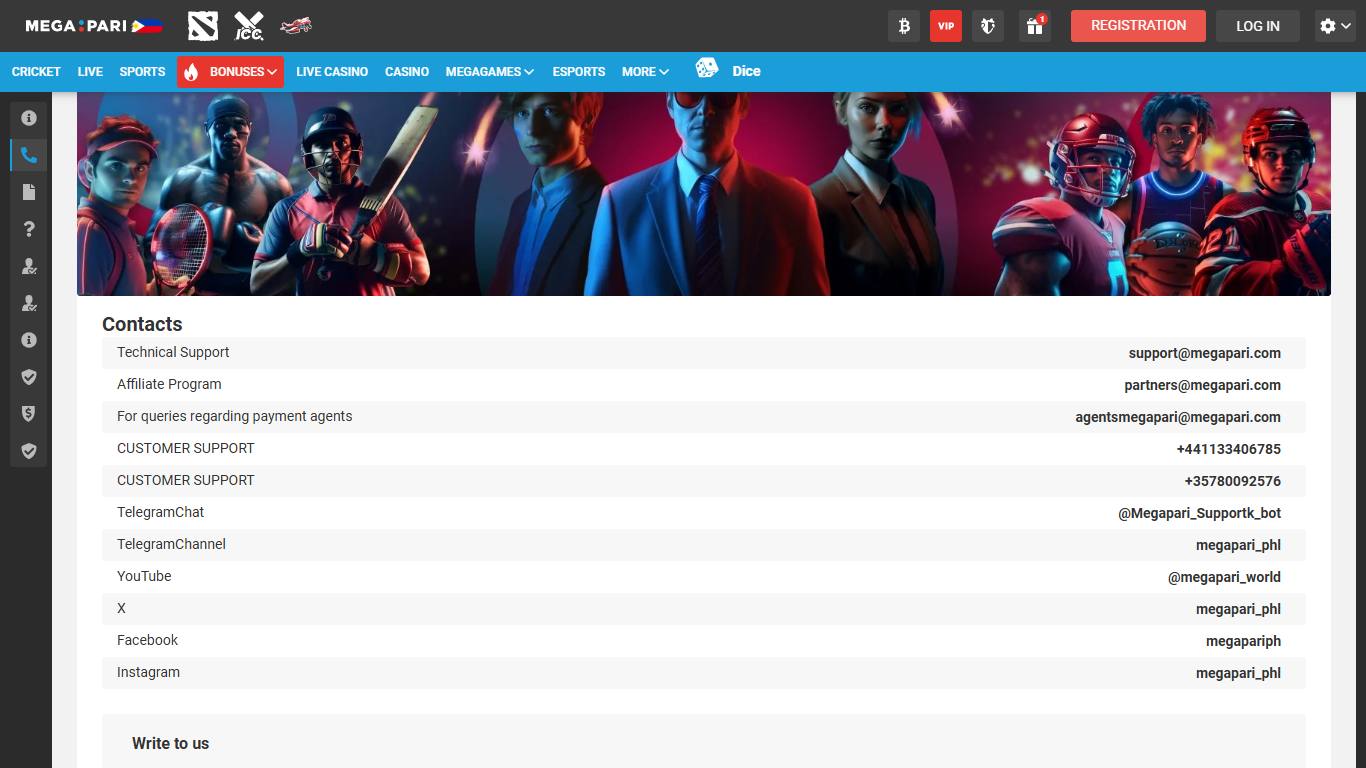
Task: Open megapariph Facebook link
Action: coord(1243,641)
